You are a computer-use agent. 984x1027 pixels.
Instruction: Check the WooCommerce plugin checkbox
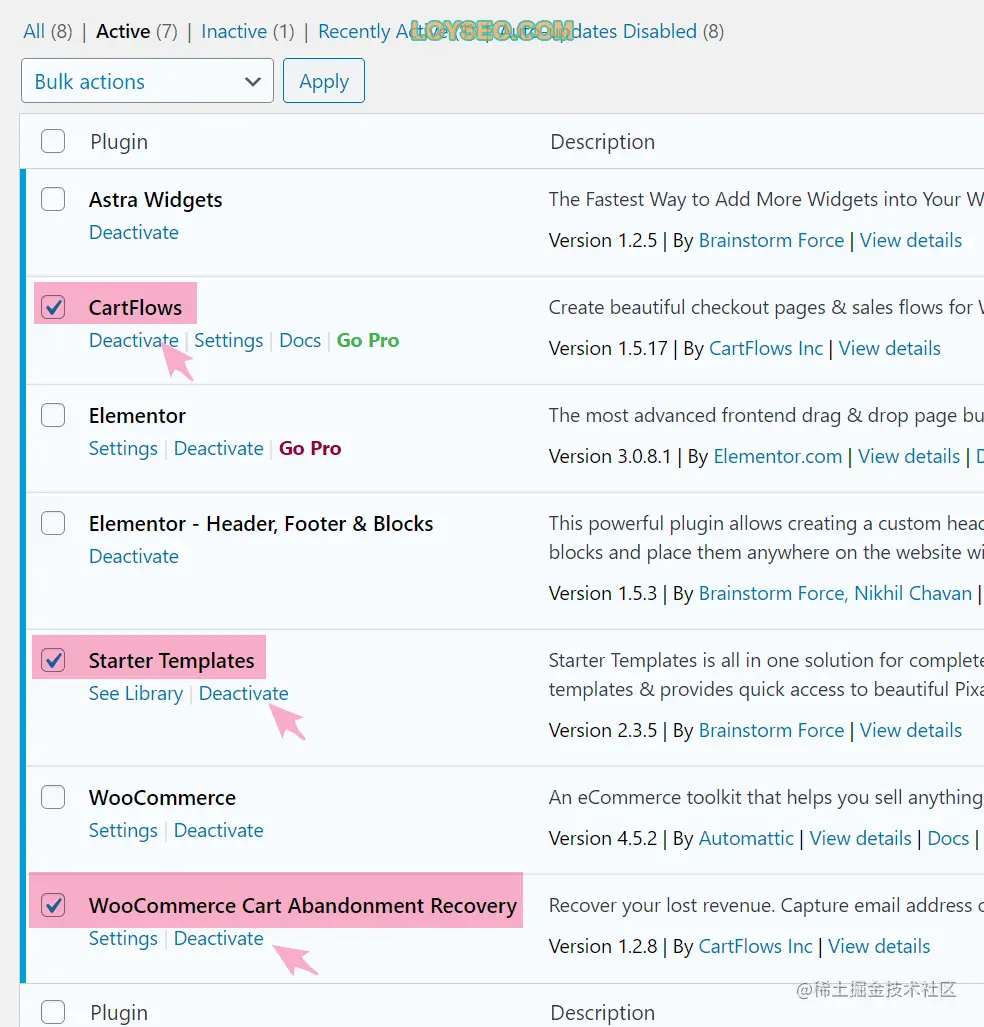[x=53, y=797]
